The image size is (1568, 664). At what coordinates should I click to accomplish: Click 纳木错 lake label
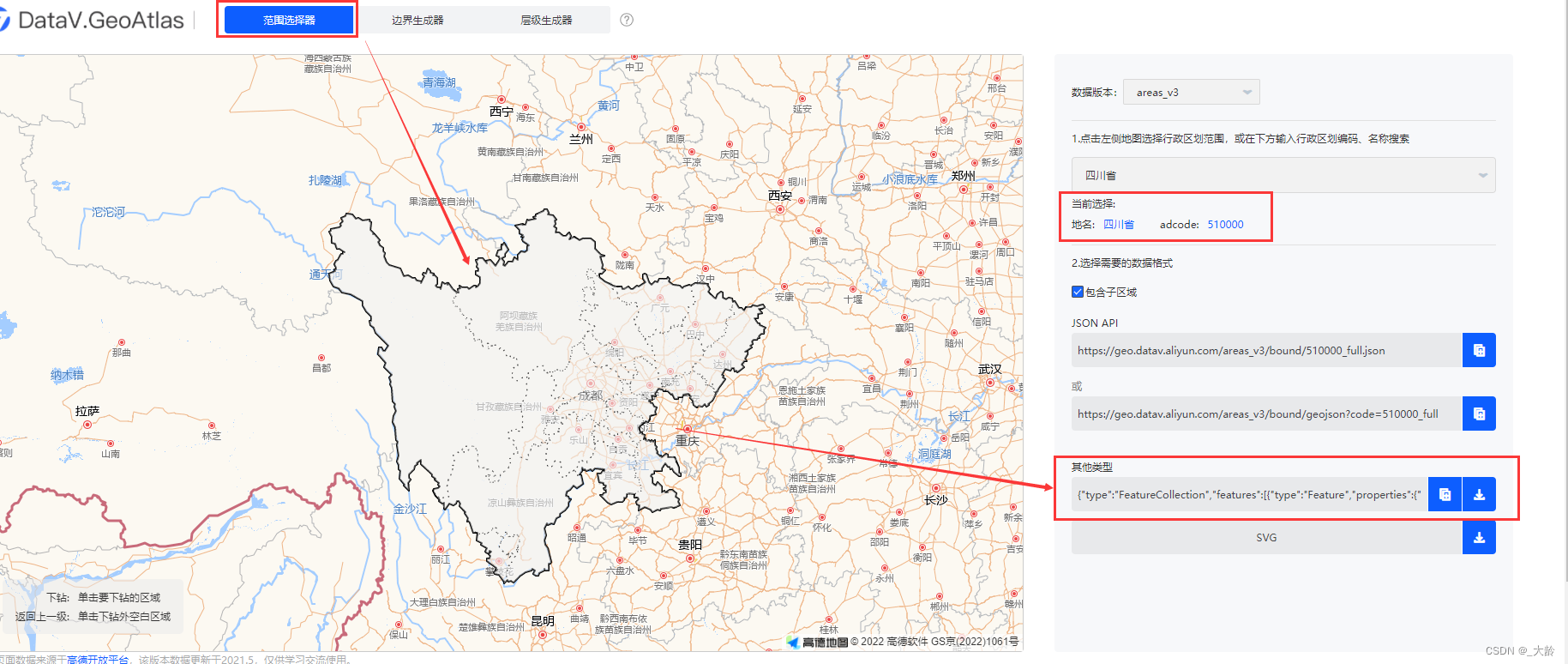click(67, 374)
